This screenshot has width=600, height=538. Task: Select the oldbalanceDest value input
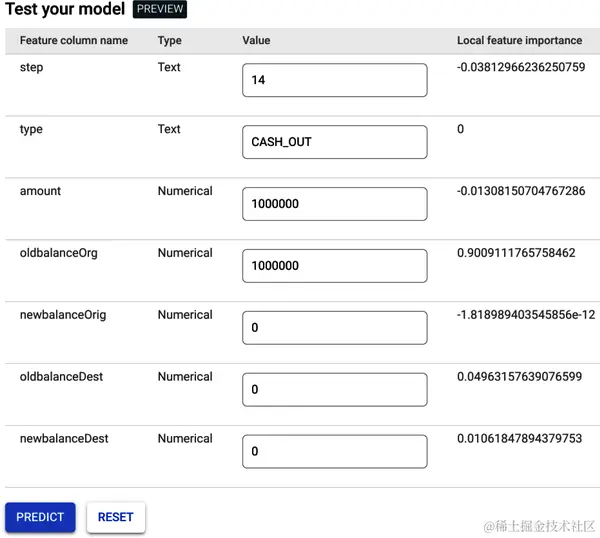[x=334, y=390]
